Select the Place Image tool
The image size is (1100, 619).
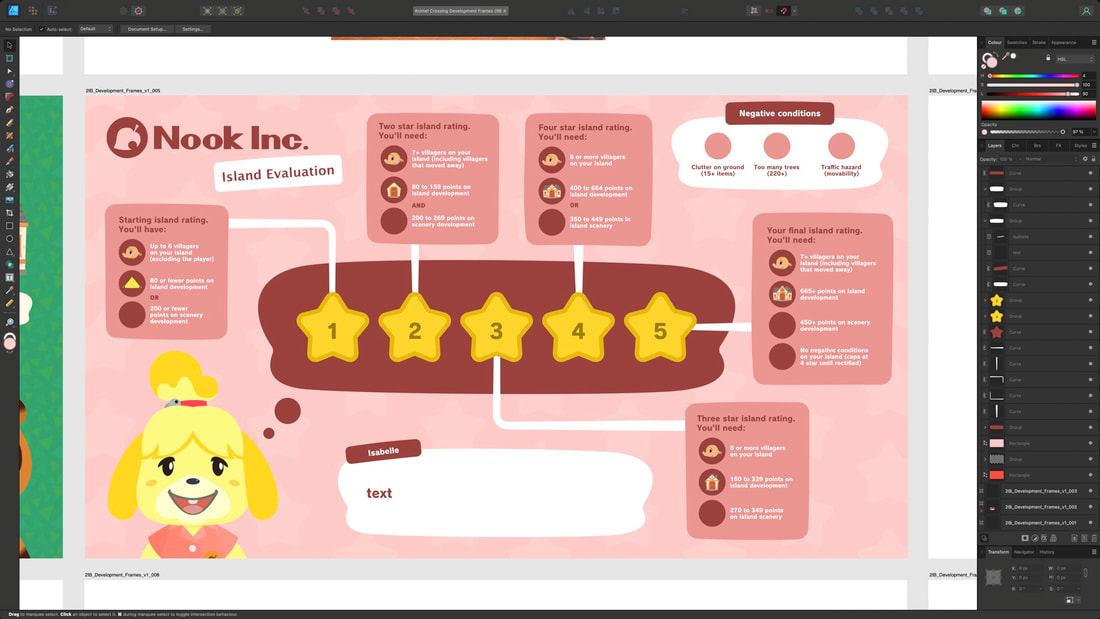point(9,200)
